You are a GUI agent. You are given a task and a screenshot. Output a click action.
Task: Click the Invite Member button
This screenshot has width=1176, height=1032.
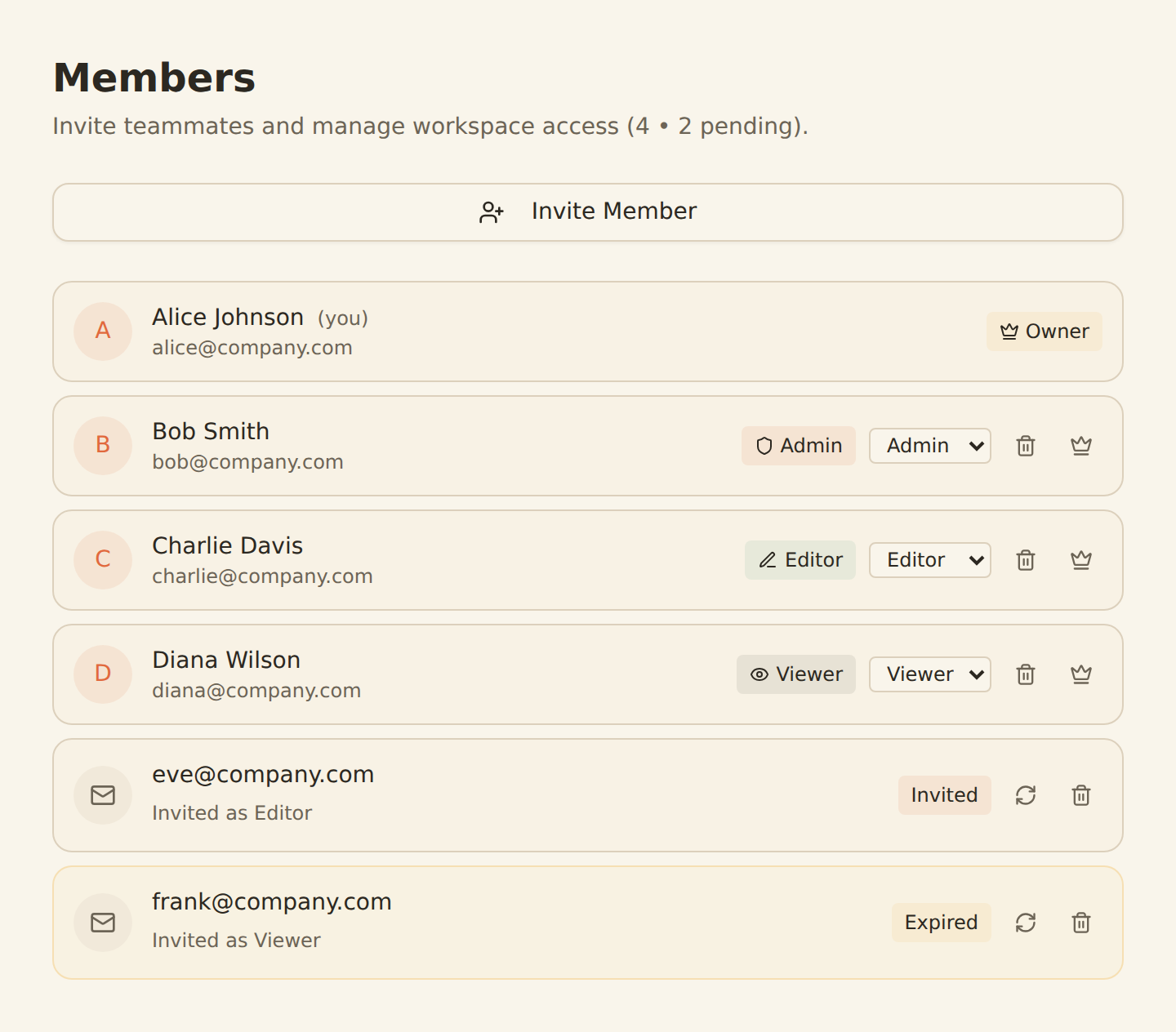[588, 212]
